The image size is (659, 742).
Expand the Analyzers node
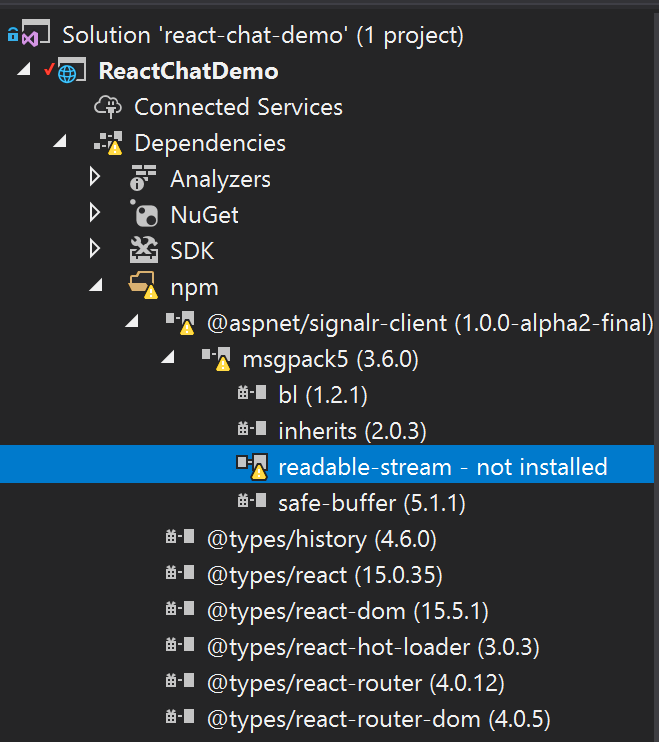[95, 177]
